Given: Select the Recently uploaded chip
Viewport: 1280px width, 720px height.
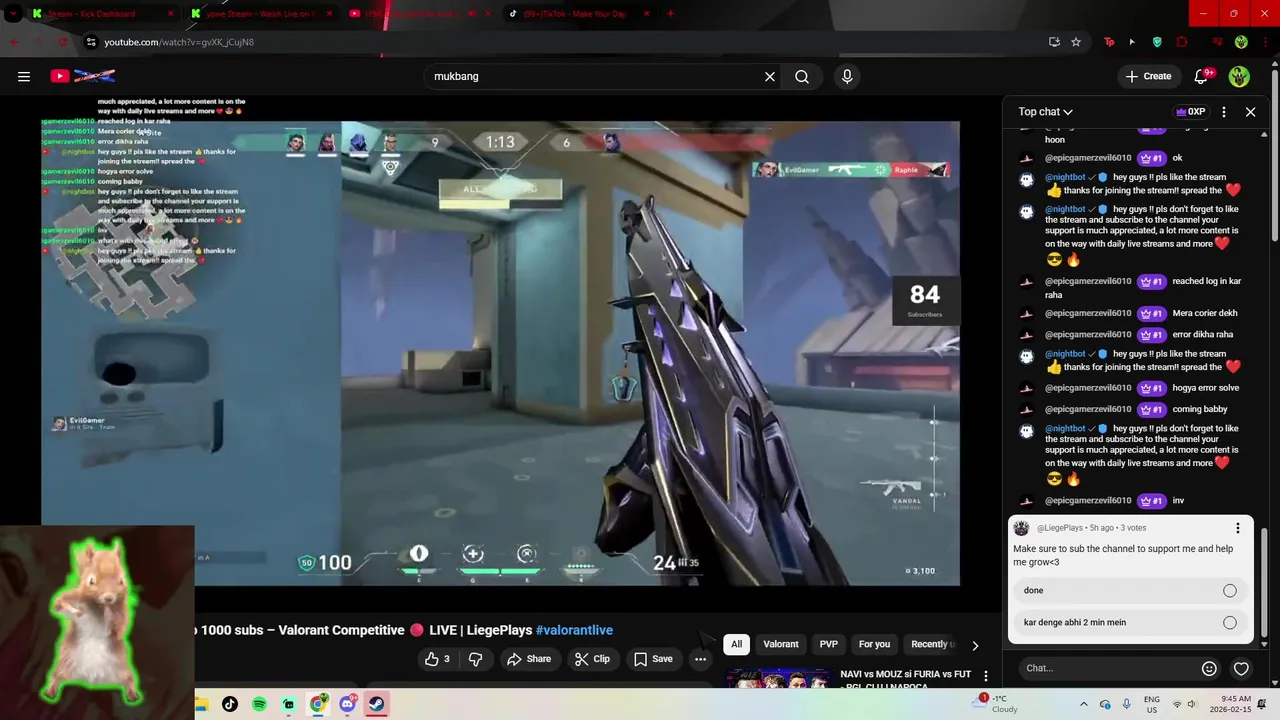Looking at the screenshot, I should coord(931,644).
